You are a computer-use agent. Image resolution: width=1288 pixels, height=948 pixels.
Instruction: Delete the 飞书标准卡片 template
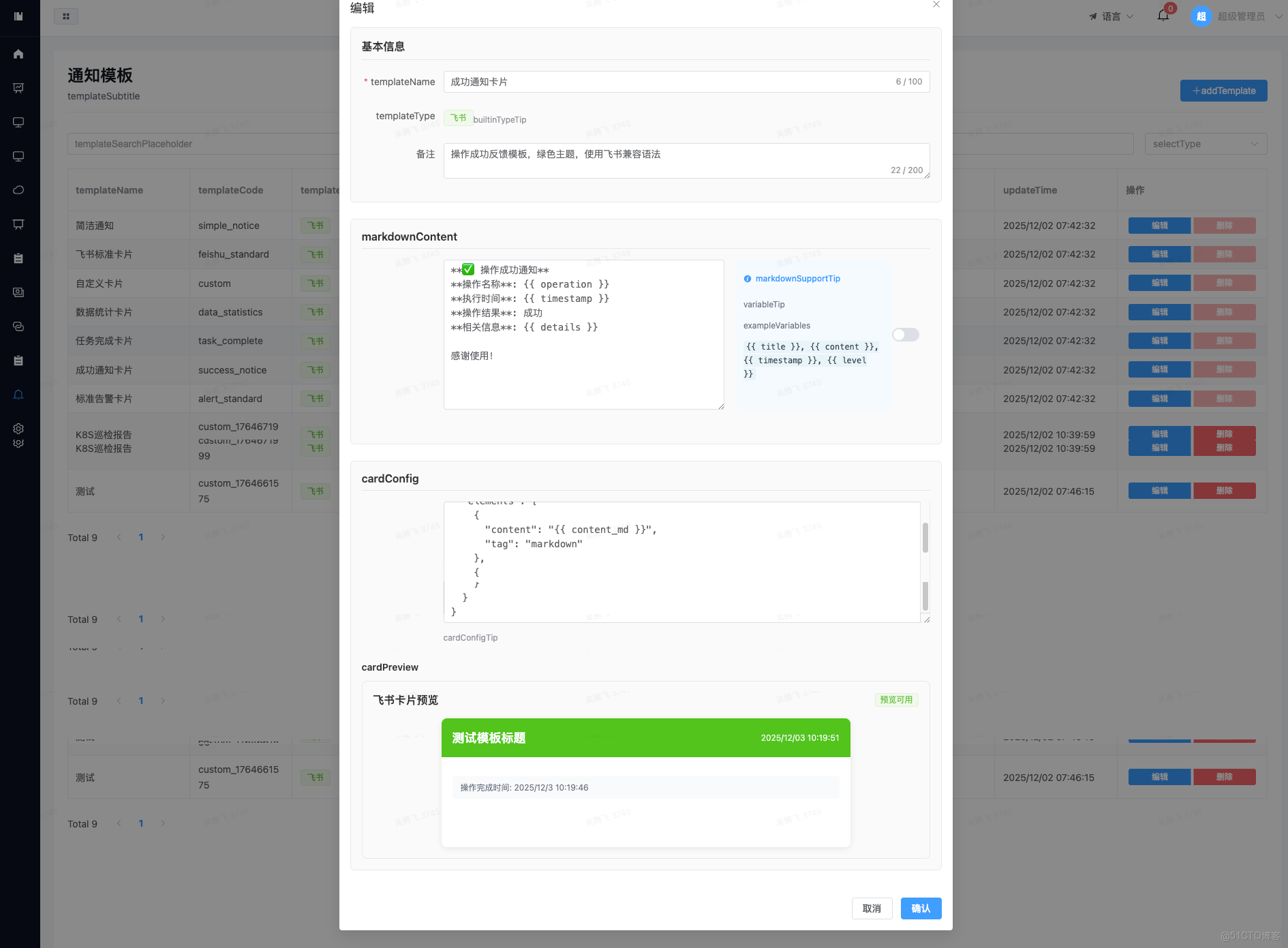coord(1224,254)
